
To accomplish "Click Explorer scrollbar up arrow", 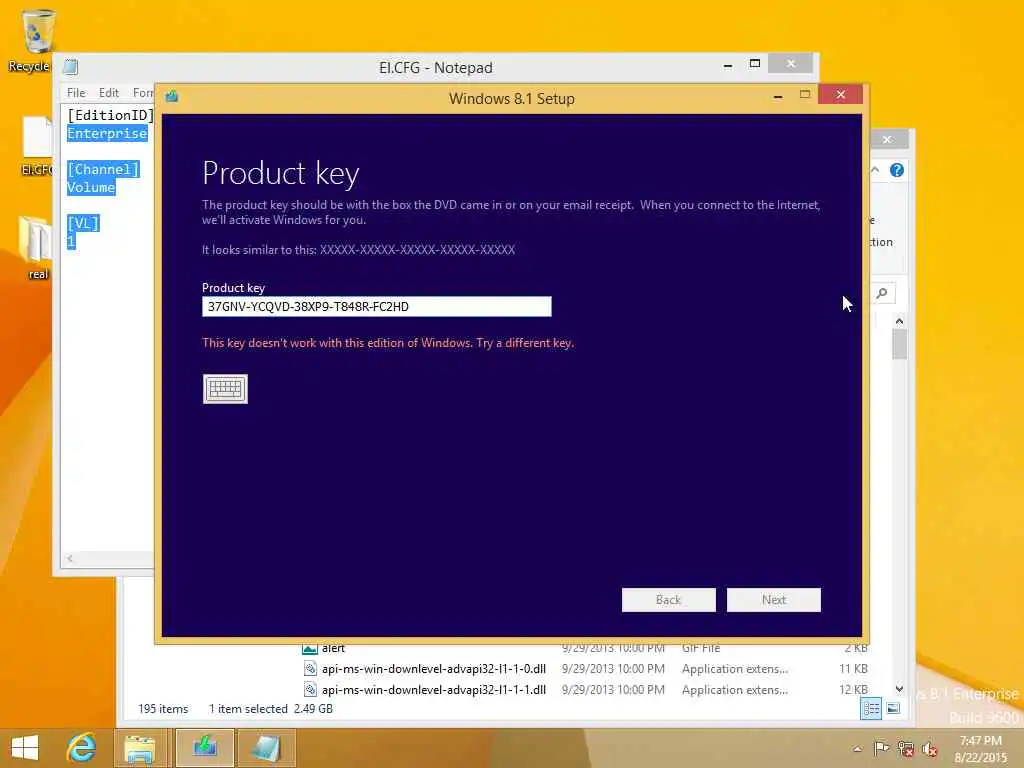I will pyautogui.click(x=899, y=321).
